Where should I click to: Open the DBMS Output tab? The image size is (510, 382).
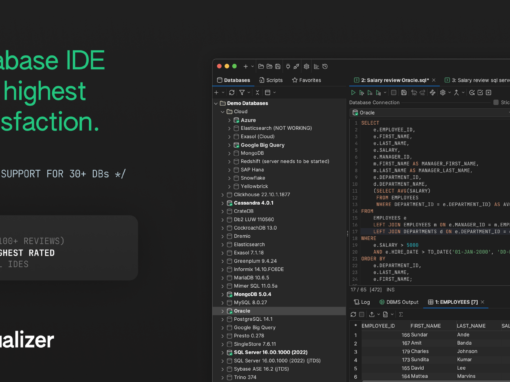tap(399, 302)
